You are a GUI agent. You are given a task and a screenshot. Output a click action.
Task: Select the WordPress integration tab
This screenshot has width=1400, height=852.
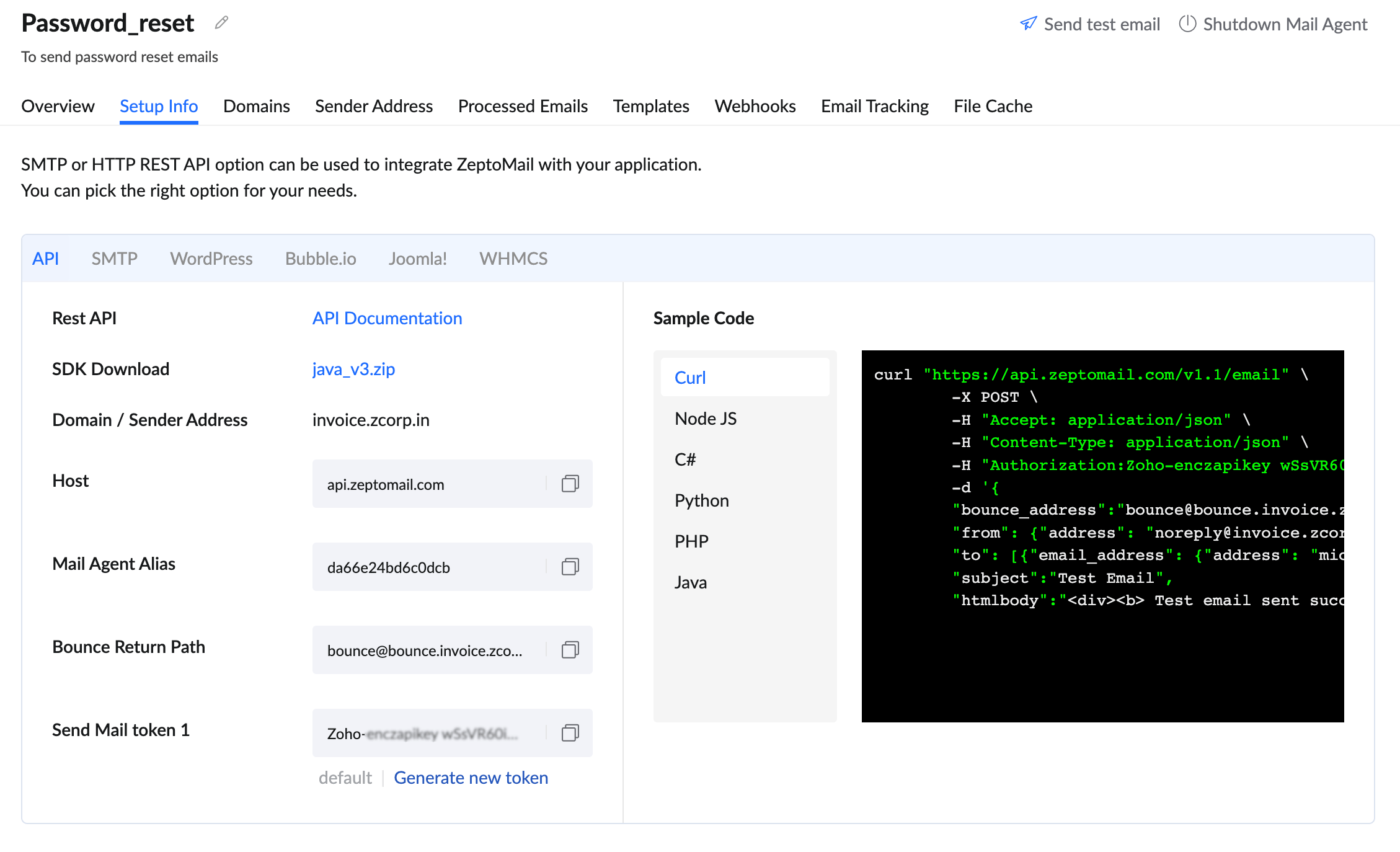(x=211, y=259)
